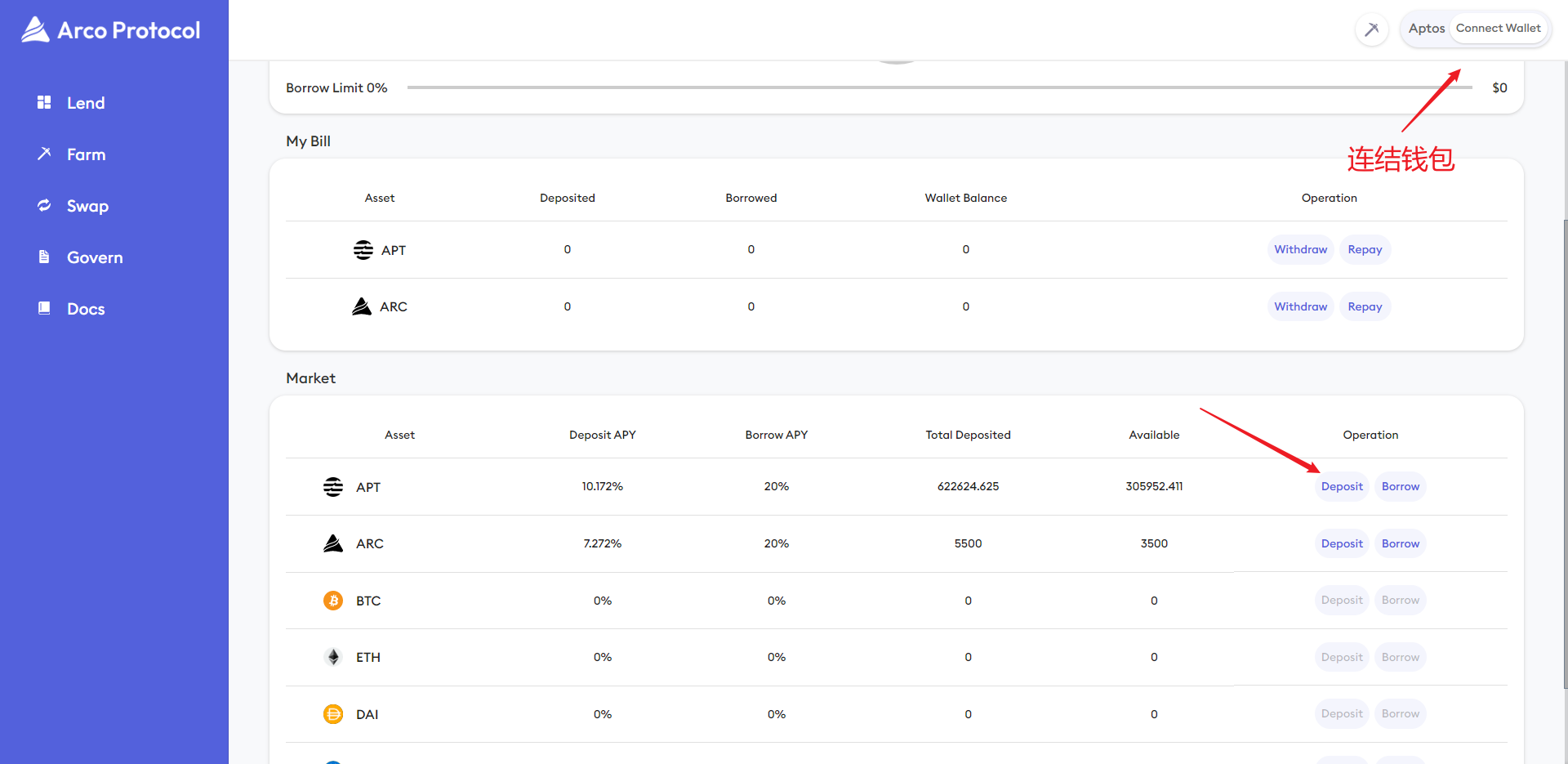Withdraw ARC in My Bill

pyautogui.click(x=1300, y=306)
